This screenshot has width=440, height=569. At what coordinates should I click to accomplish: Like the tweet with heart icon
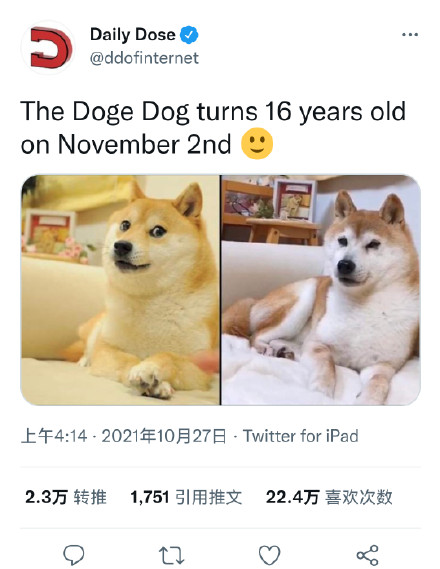270,555
